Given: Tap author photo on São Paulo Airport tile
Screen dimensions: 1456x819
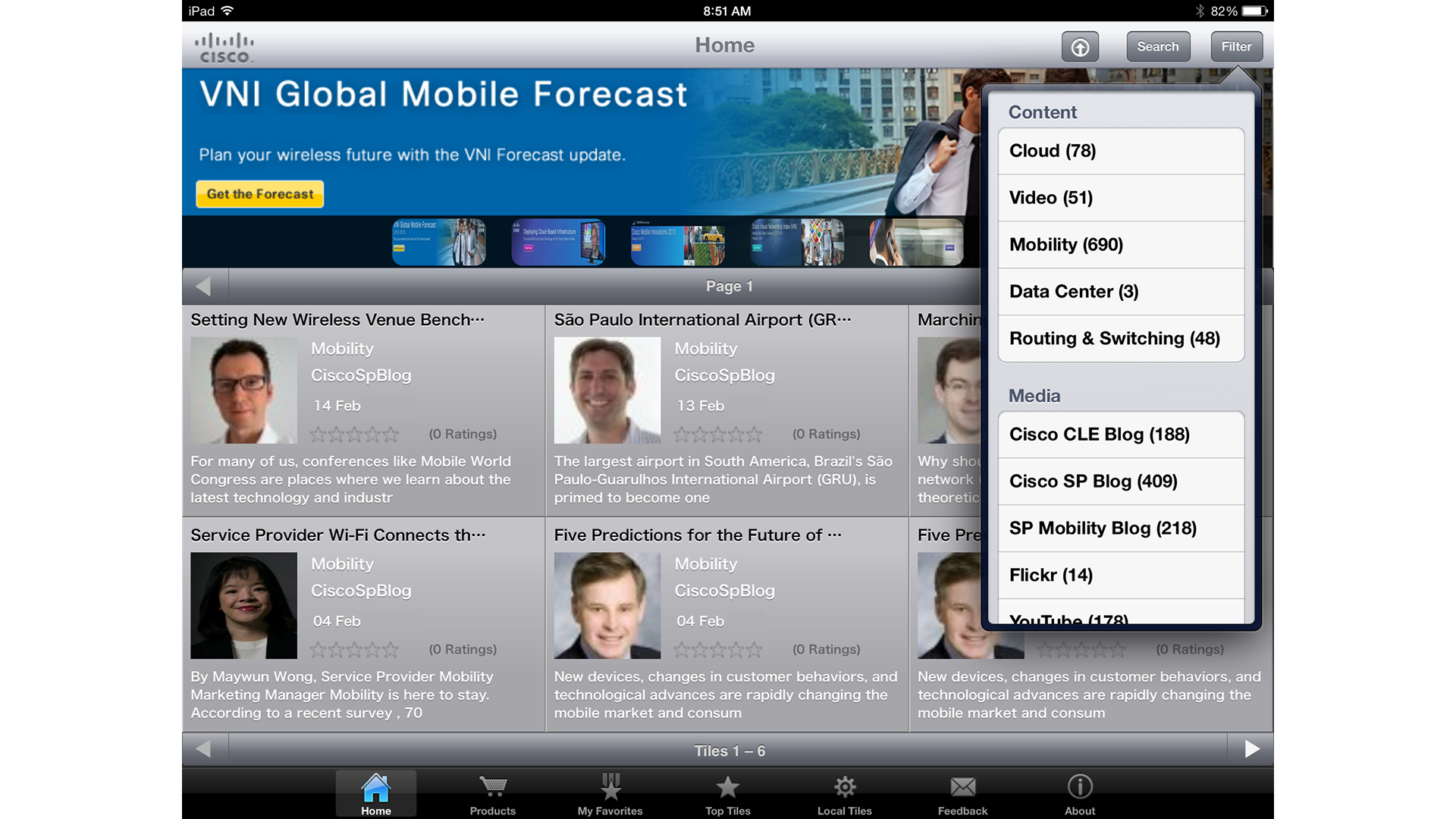Looking at the screenshot, I should click(x=607, y=391).
